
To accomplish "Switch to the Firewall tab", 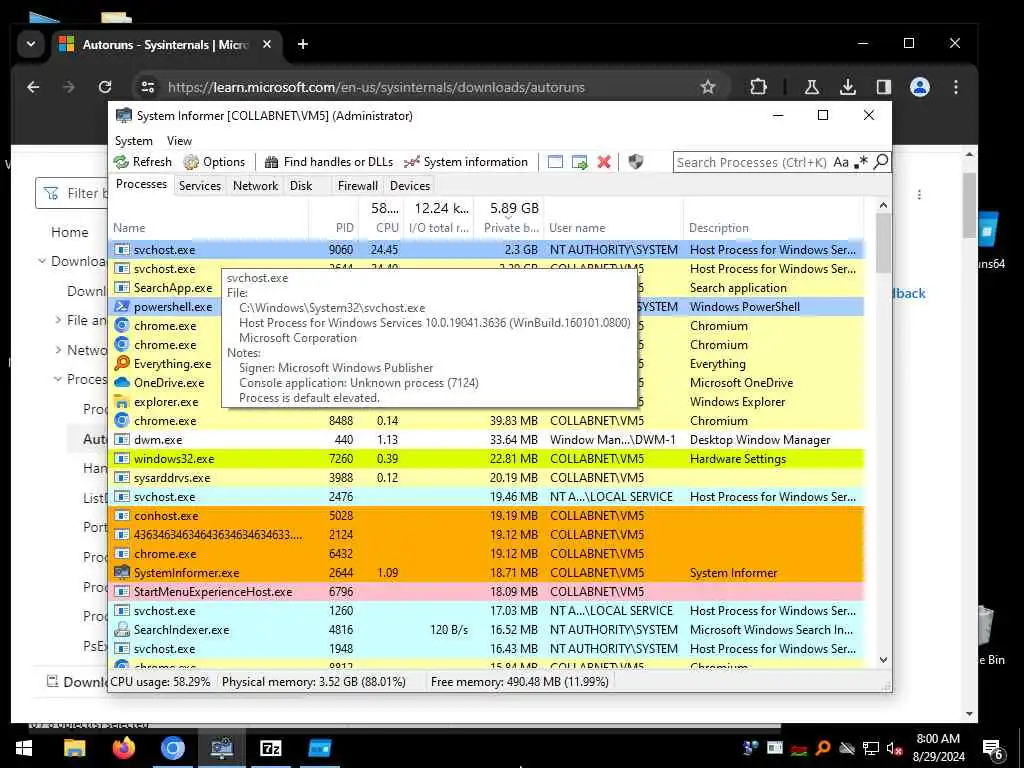I will pos(357,185).
